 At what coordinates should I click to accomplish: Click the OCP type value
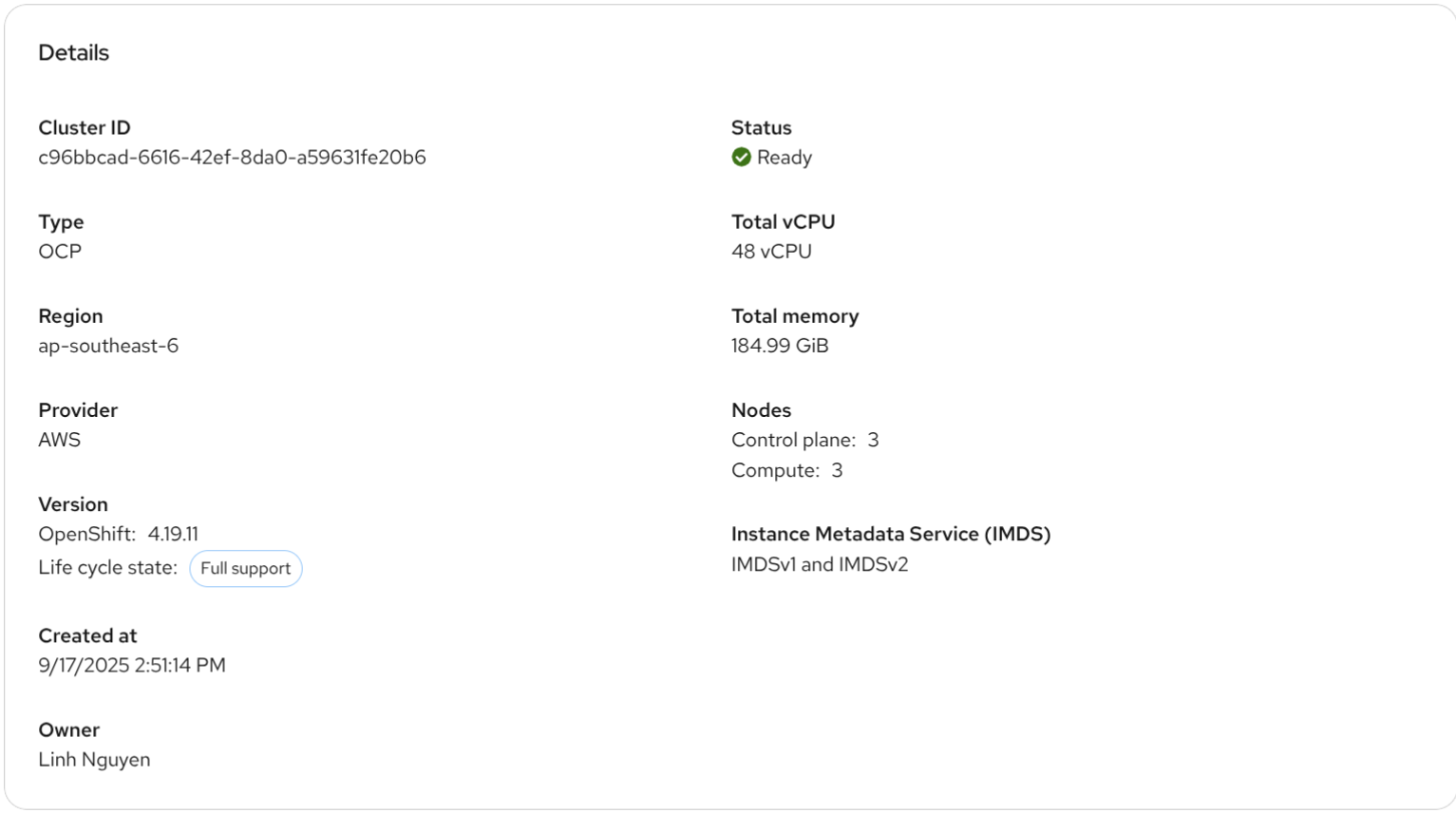pyautogui.click(x=60, y=252)
